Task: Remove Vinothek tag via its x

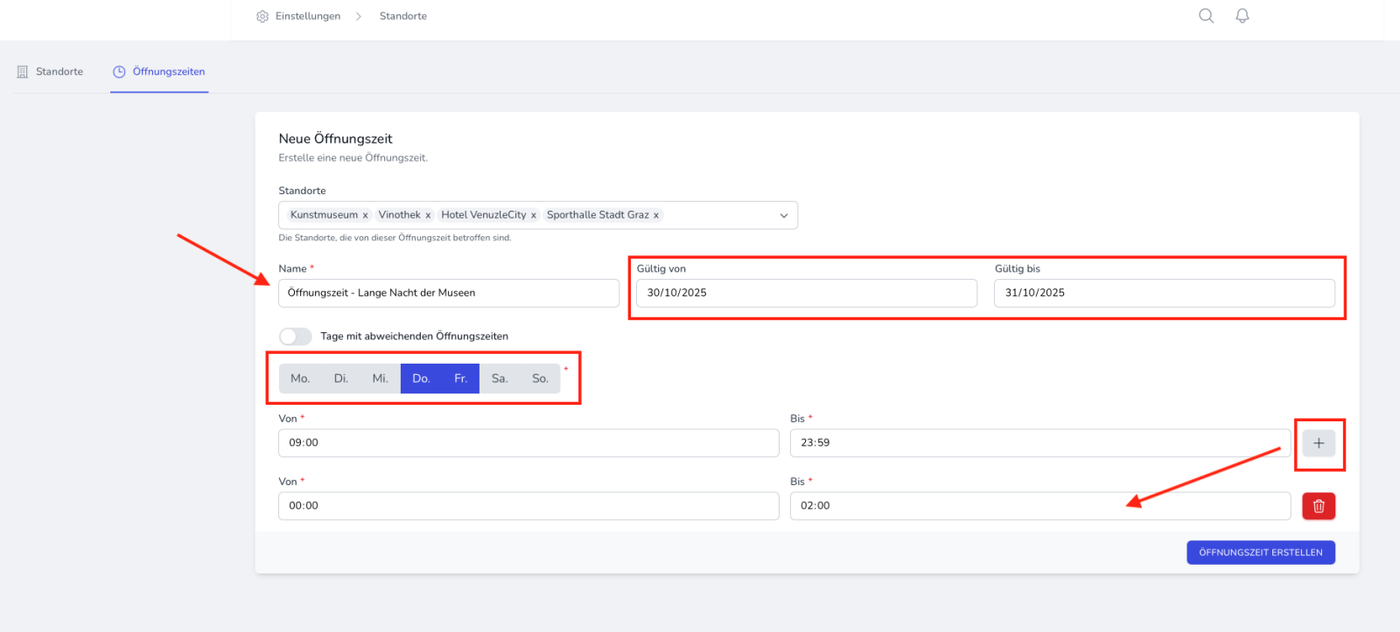Action: pos(428,215)
